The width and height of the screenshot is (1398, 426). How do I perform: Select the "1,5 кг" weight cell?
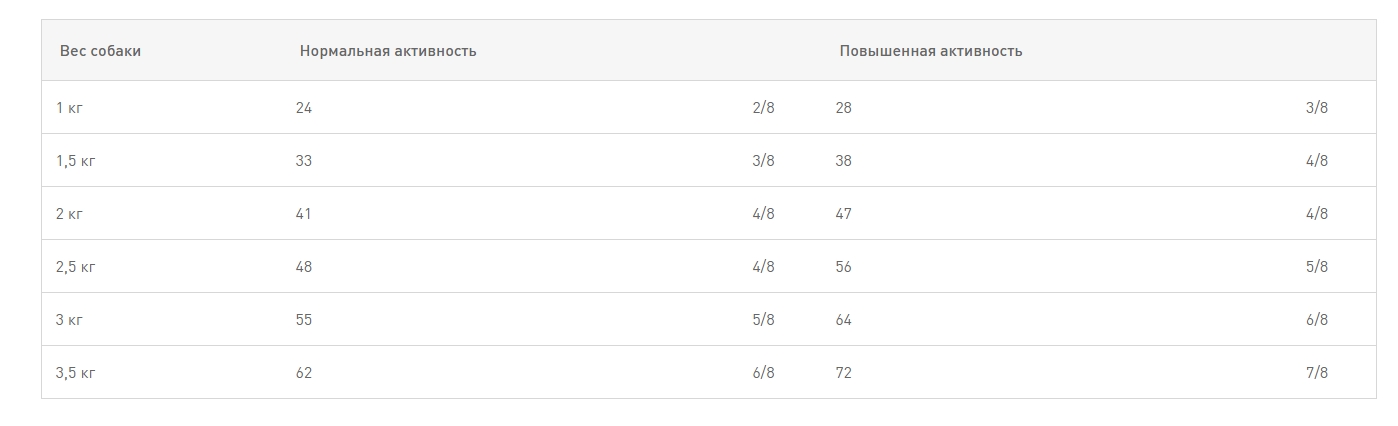(76, 161)
